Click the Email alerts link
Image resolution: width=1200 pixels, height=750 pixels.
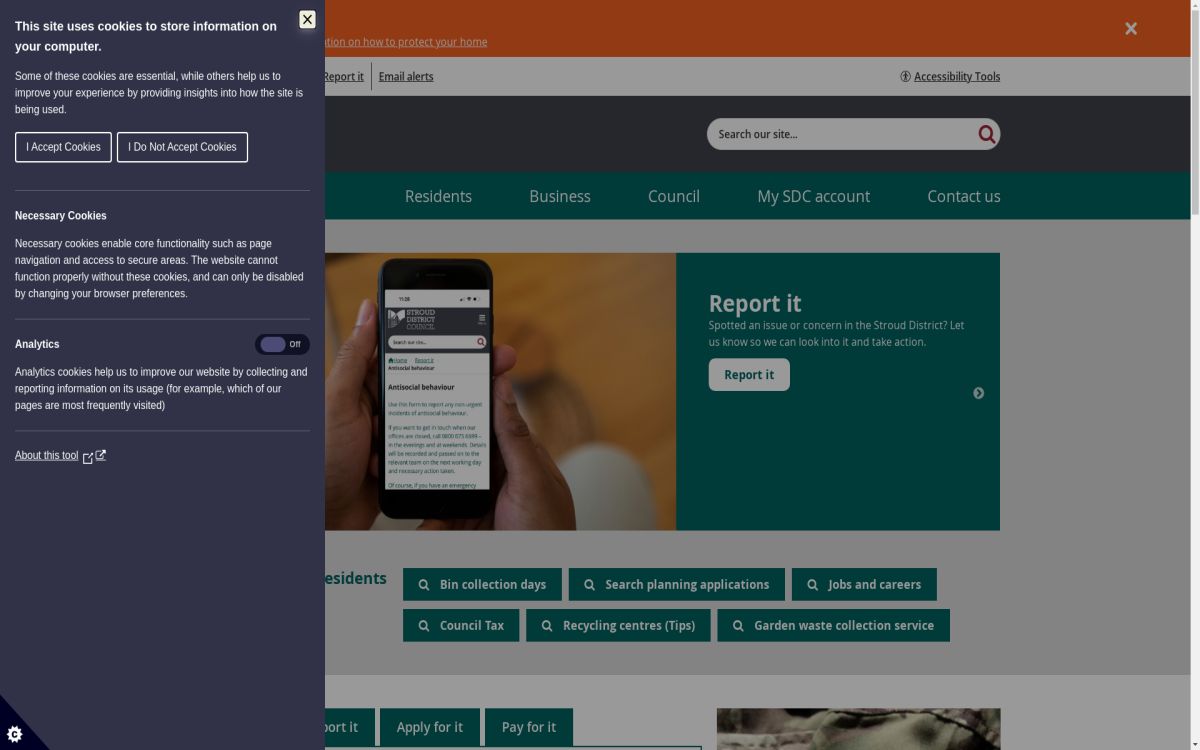[405, 77]
